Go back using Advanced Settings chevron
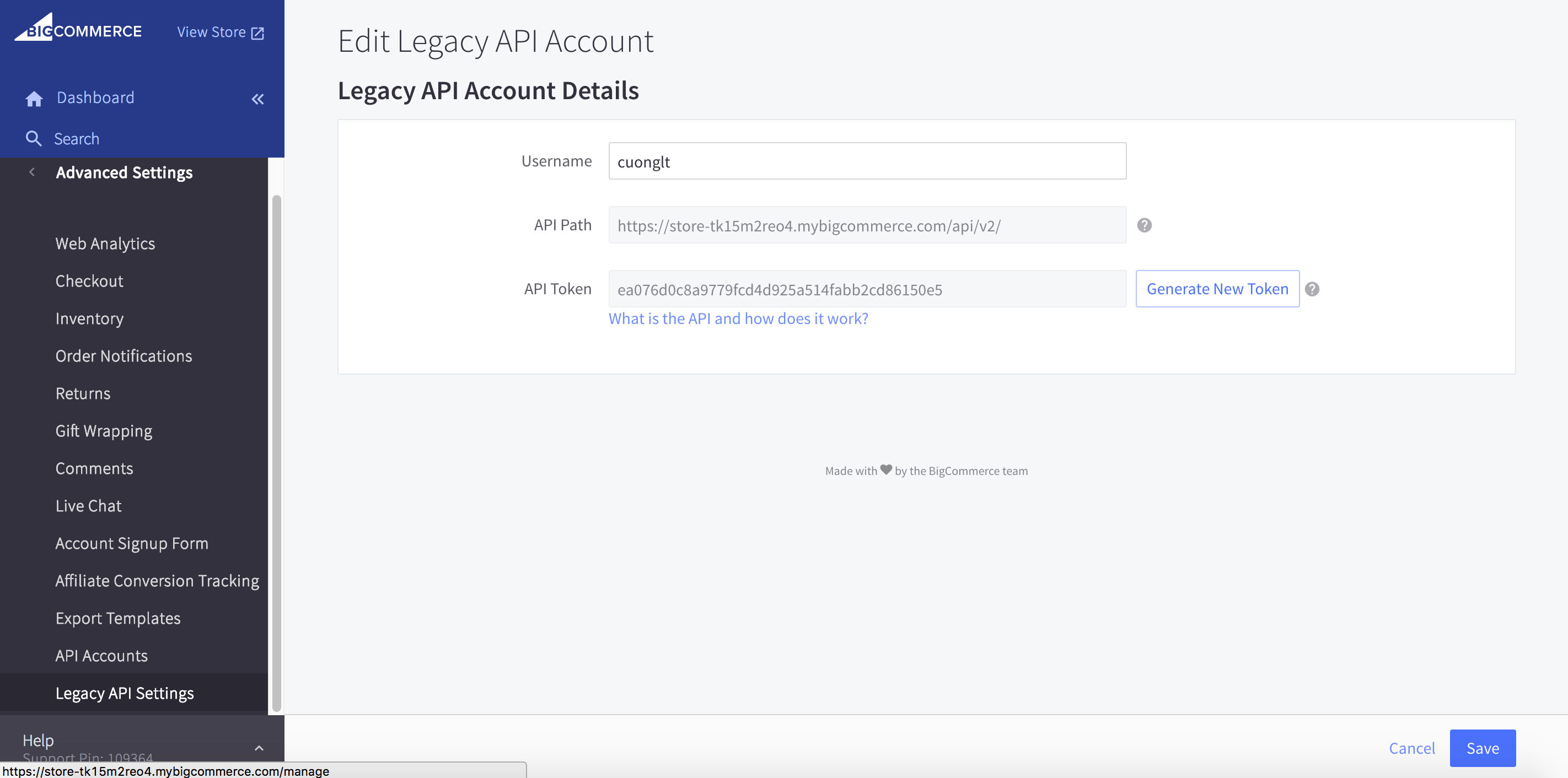The image size is (1568, 778). [x=33, y=172]
